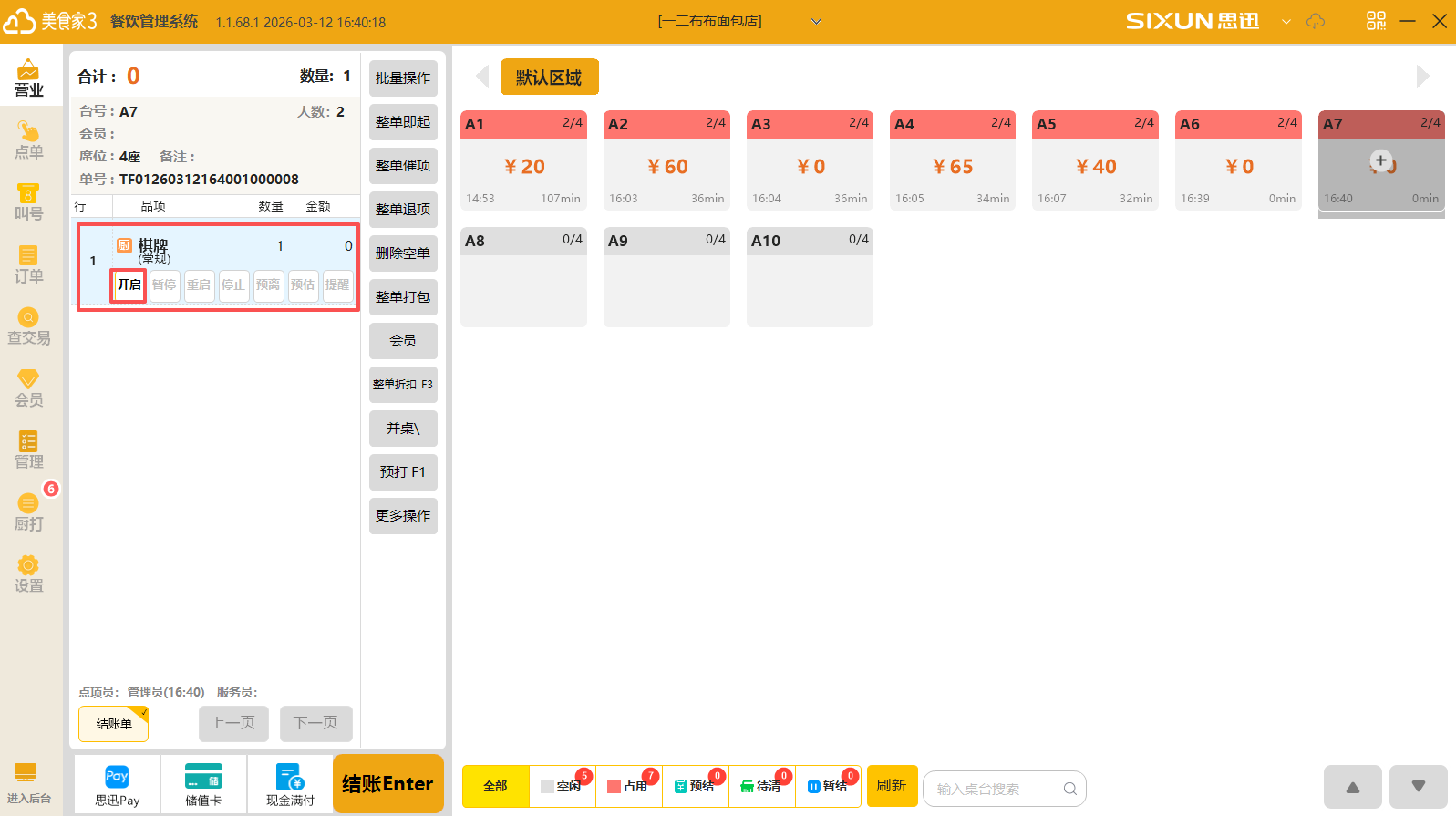The width and height of the screenshot is (1456, 816).
Task: Filter tables by 占用 occupied status
Action: click(629, 786)
